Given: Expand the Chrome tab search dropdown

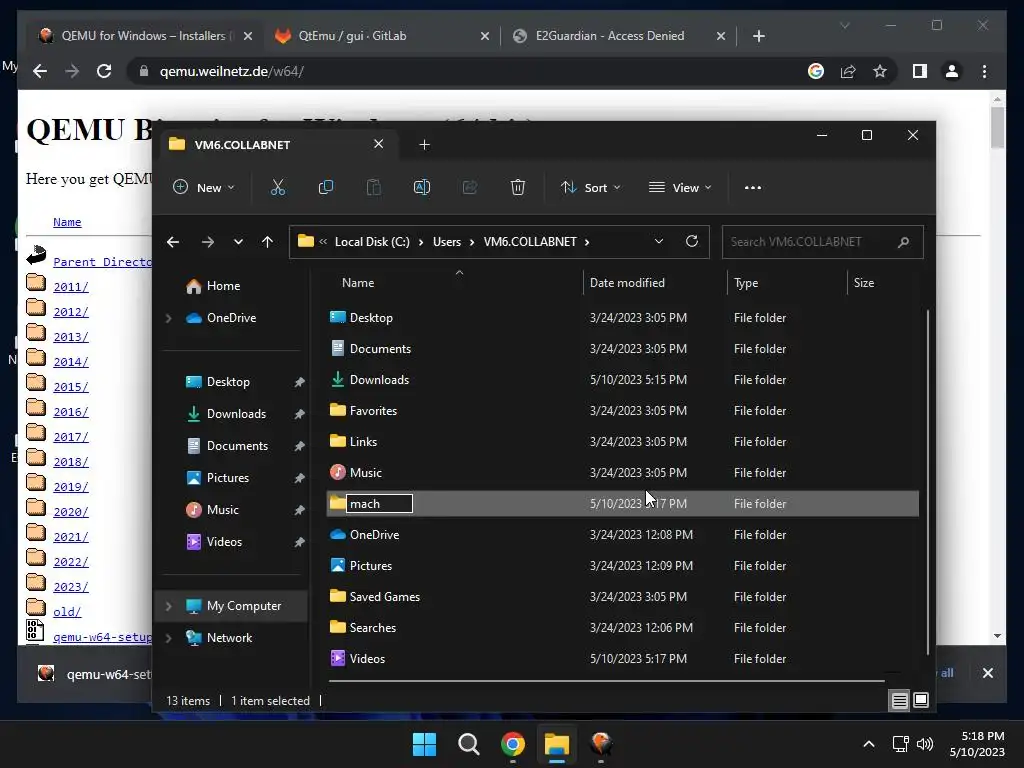Looking at the screenshot, I should 845,25.
